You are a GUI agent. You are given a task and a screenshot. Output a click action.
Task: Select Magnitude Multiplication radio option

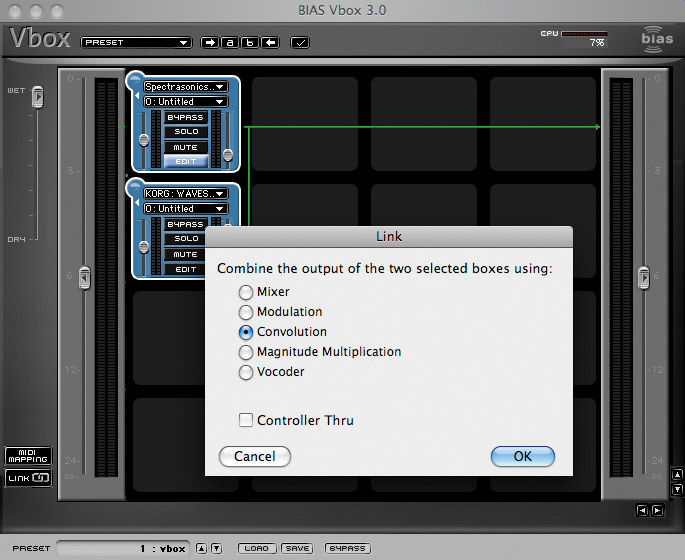pyautogui.click(x=246, y=352)
